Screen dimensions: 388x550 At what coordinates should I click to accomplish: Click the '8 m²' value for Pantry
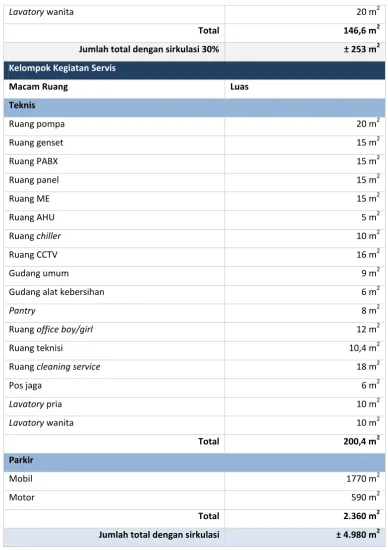tap(370, 310)
